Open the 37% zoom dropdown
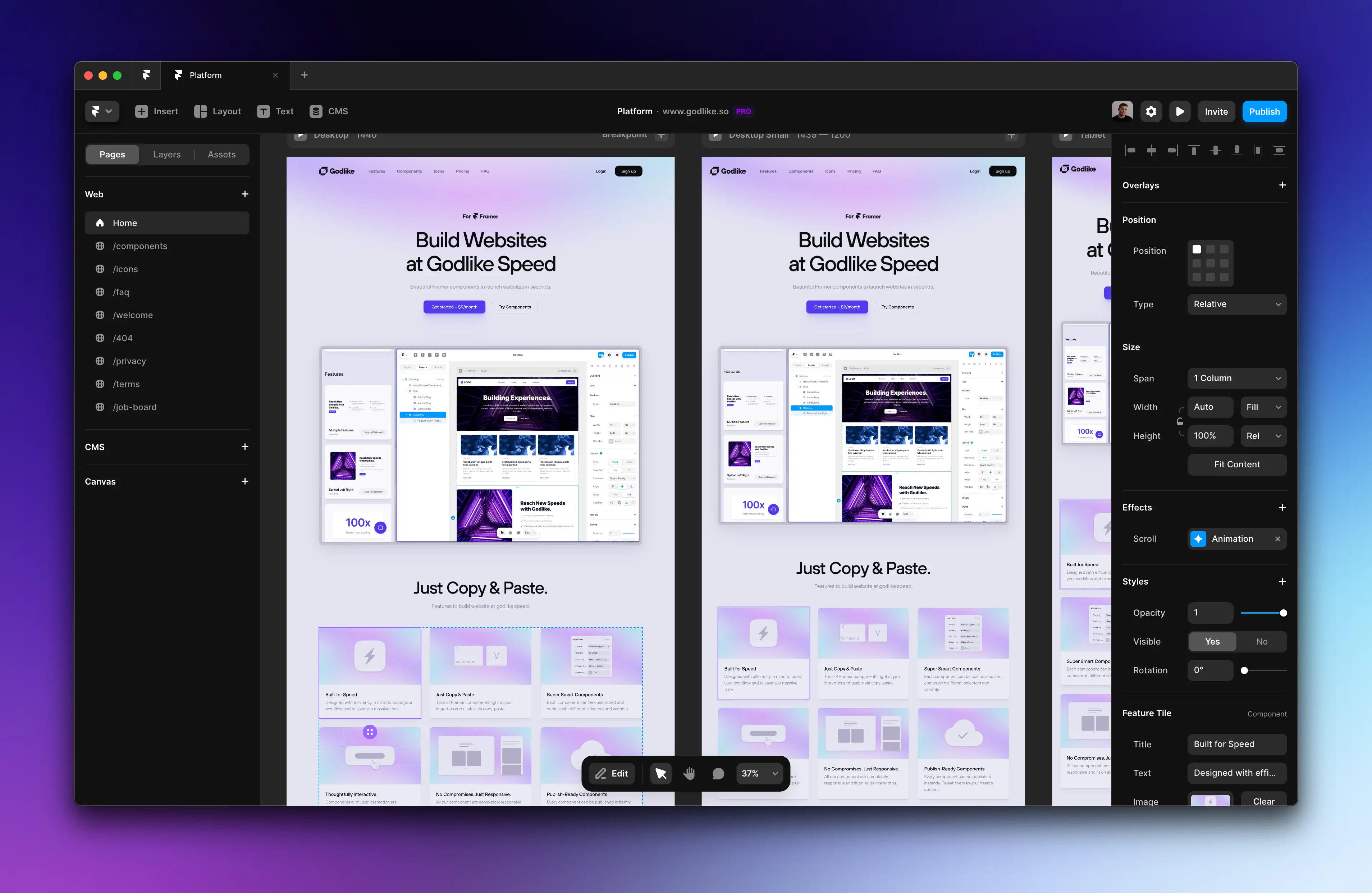 pyautogui.click(x=760, y=774)
